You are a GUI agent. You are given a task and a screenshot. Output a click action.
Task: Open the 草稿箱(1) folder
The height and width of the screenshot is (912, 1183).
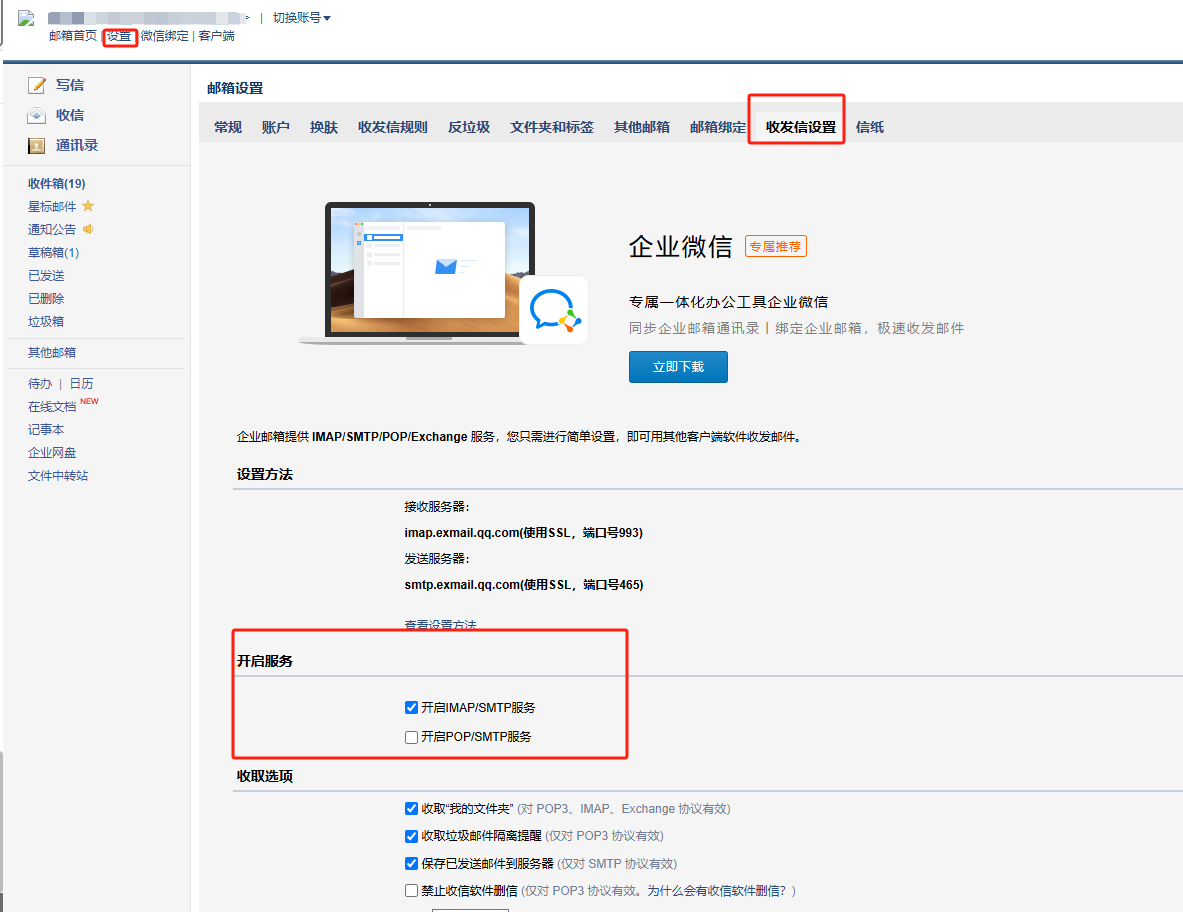click(54, 253)
